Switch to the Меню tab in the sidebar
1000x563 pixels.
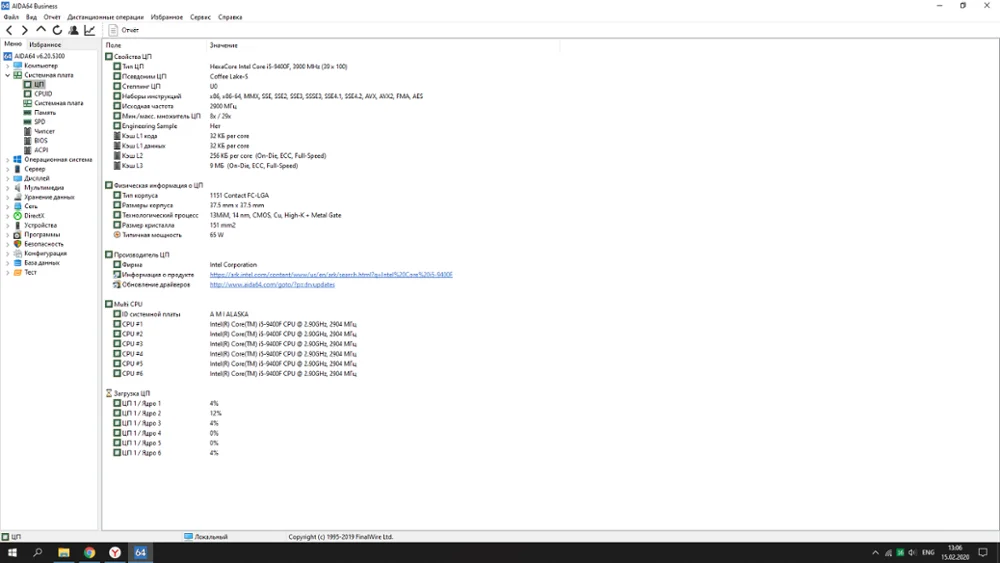point(13,44)
